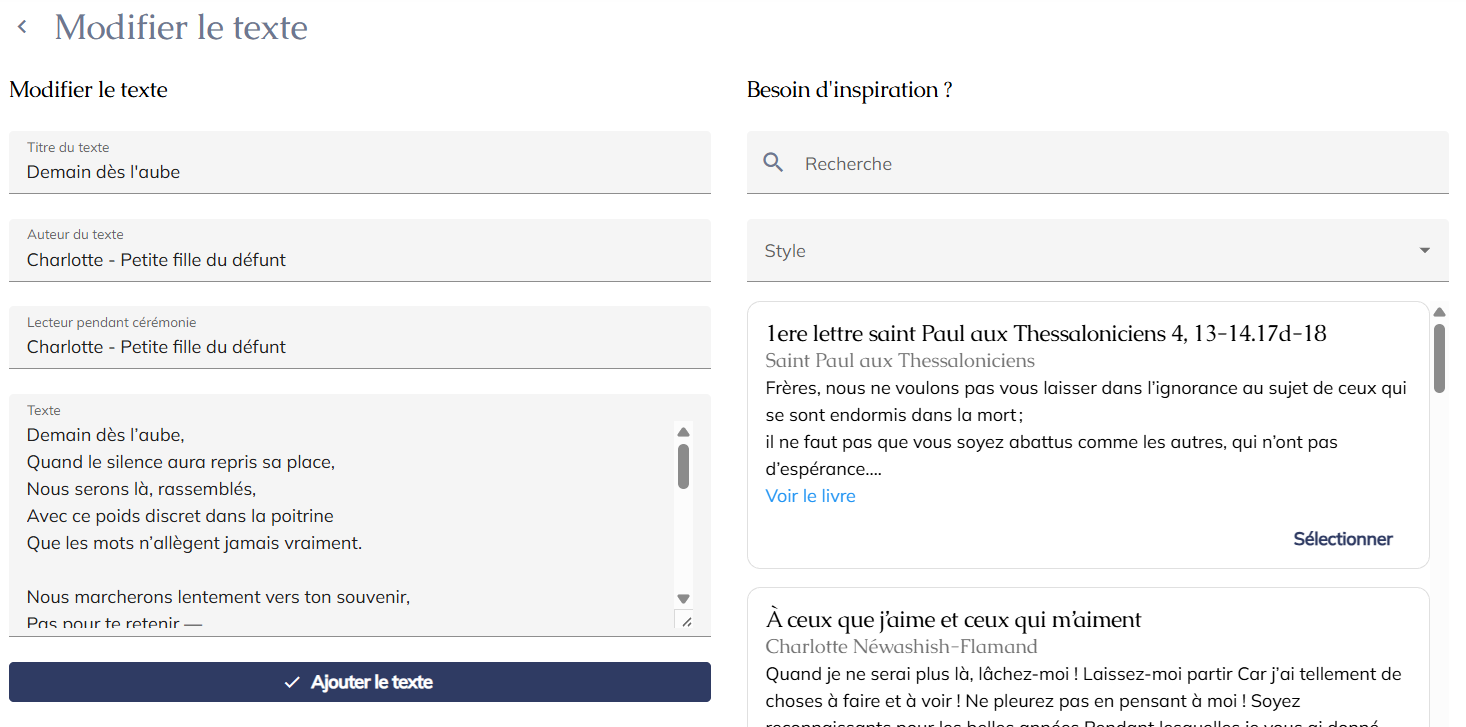
Task: Click the inspiration list scrollbar thumb
Action: pos(1439,357)
